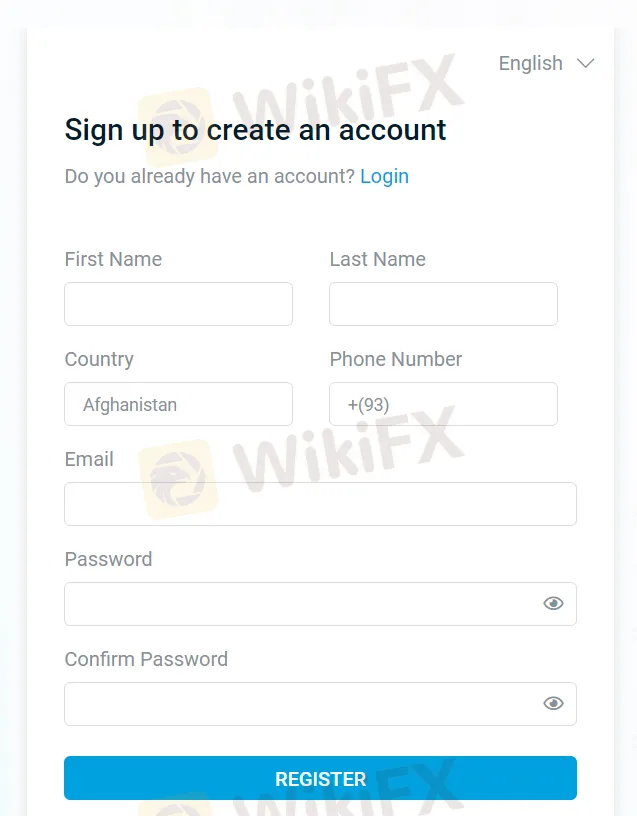637x816 pixels.
Task: Click the "Email" field label
Action: (x=89, y=459)
